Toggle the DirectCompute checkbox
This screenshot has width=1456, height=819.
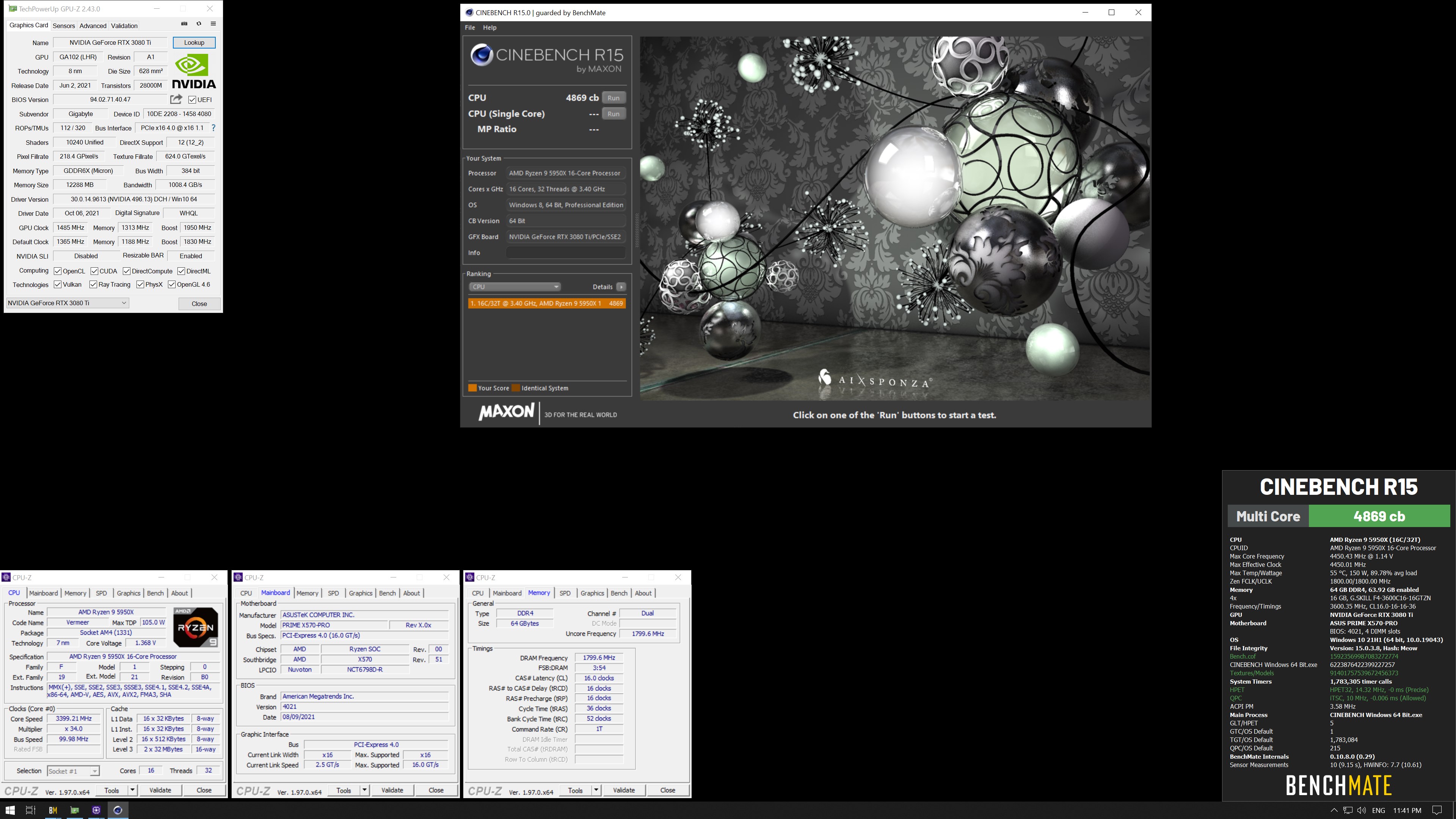coord(127,271)
